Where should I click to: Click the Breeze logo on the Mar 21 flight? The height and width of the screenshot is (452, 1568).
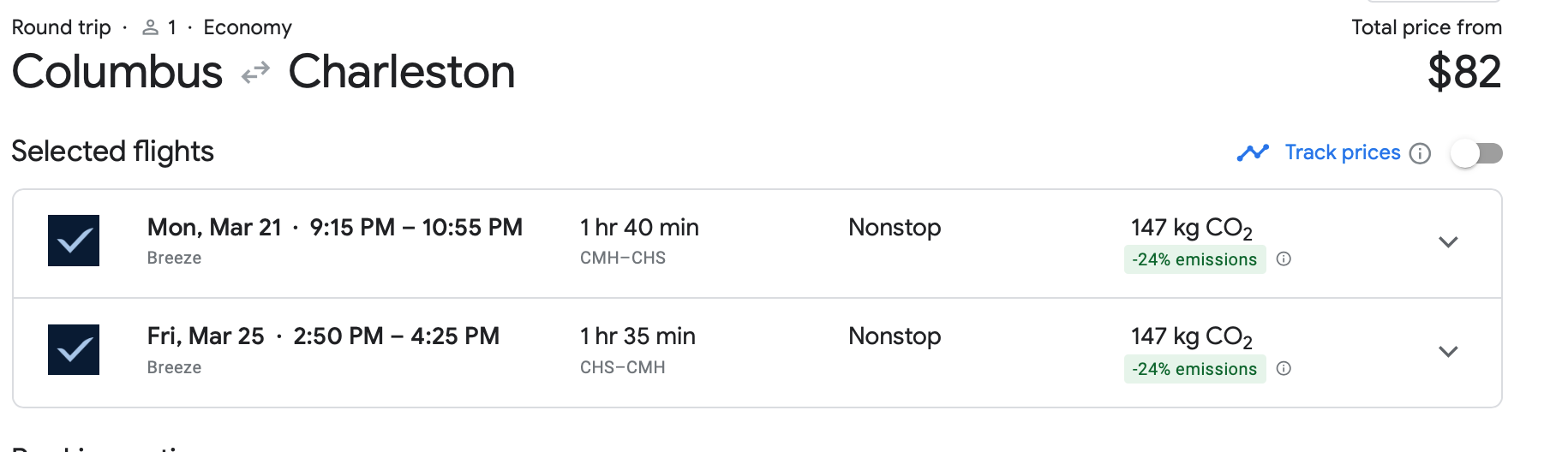pyautogui.click(x=74, y=241)
